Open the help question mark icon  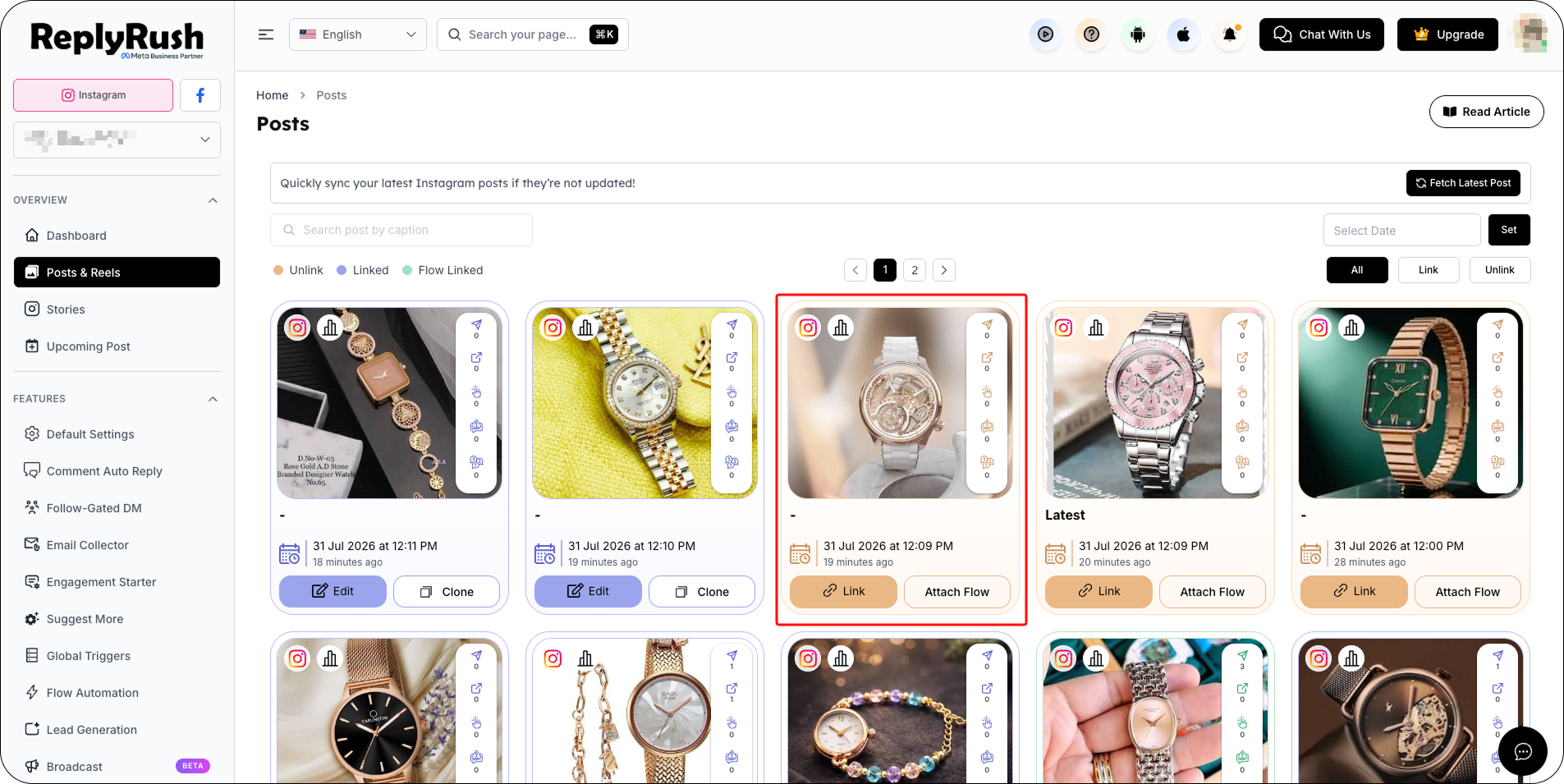(x=1091, y=34)
